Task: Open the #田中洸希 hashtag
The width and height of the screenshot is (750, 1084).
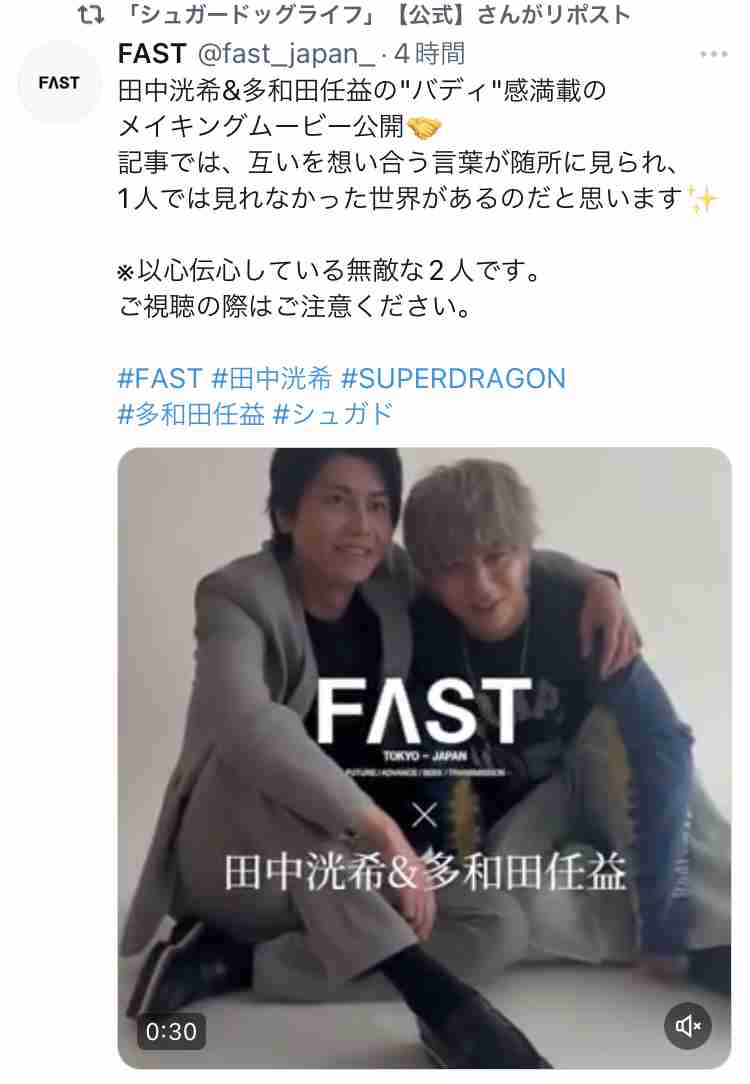Action: [x=272, y=378]
